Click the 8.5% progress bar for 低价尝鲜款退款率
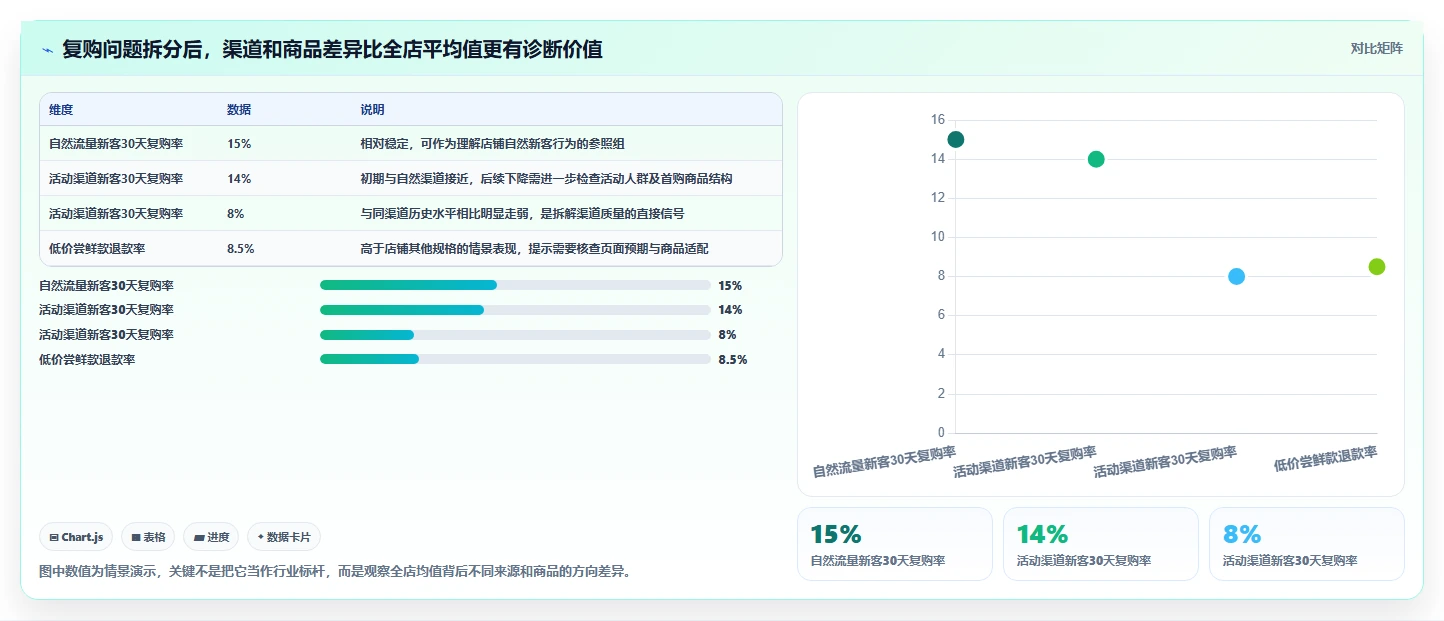This screenshot has width=1444, height=621. point(515,359)
